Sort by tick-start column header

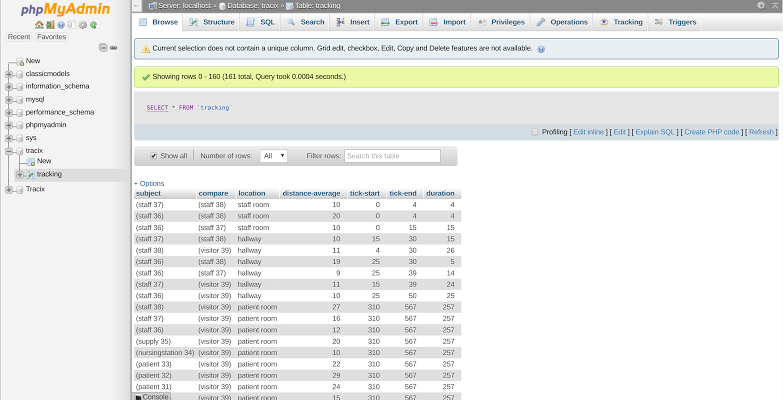pyautogui.click(x=365, y=193)
